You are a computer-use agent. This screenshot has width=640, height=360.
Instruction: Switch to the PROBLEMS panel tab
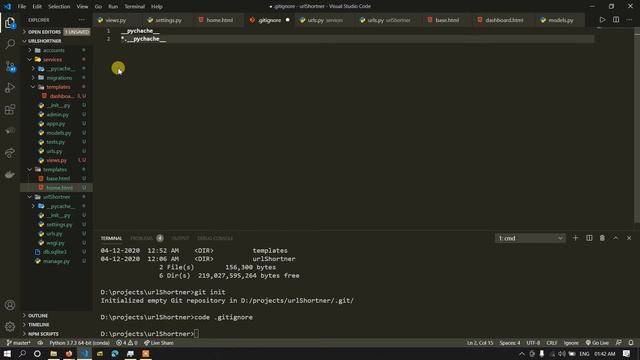(142, 238)
